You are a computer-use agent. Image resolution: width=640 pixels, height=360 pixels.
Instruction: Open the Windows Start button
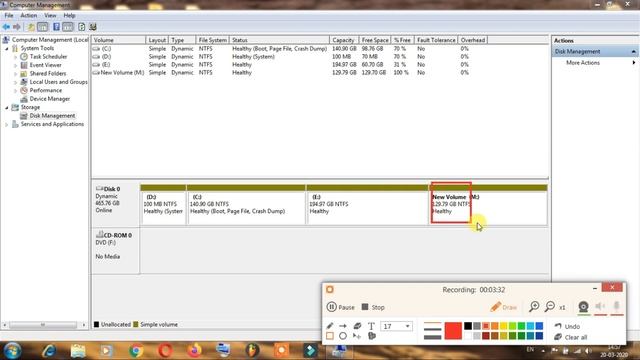(x=13, y=351)
